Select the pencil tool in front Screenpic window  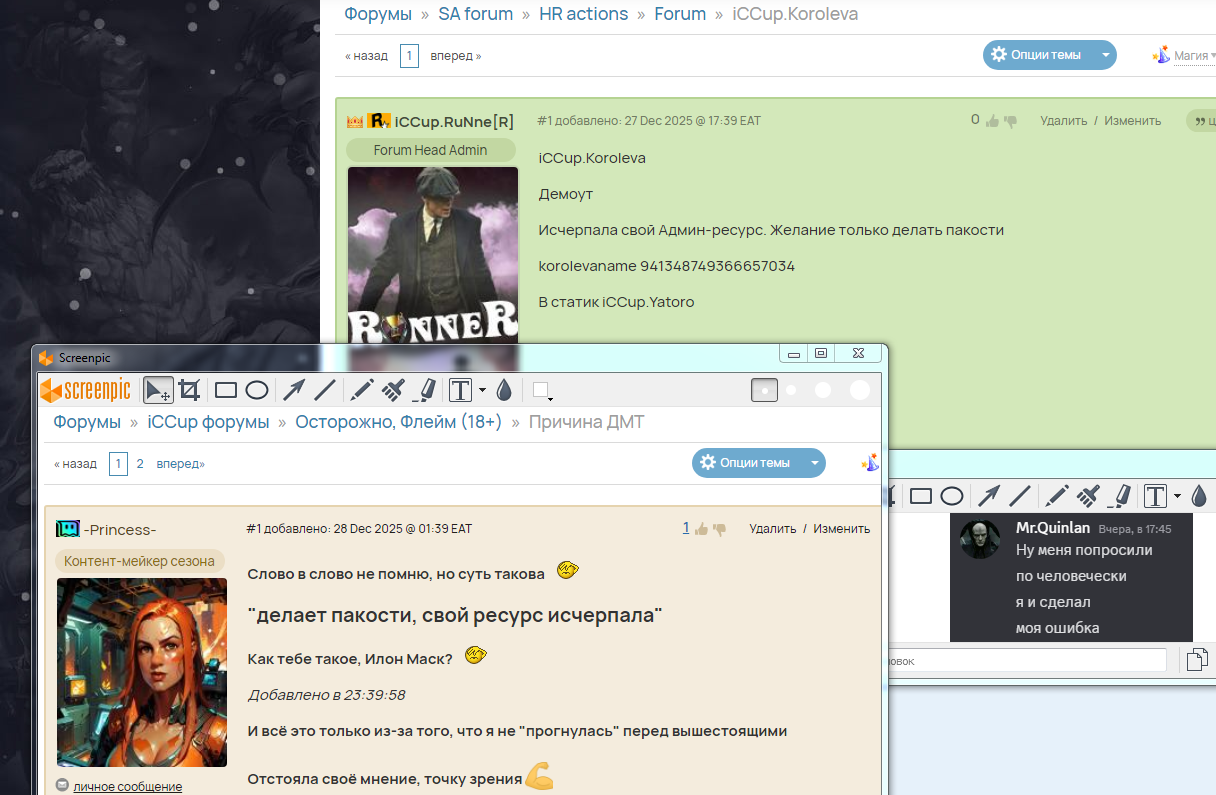(363, 390)
